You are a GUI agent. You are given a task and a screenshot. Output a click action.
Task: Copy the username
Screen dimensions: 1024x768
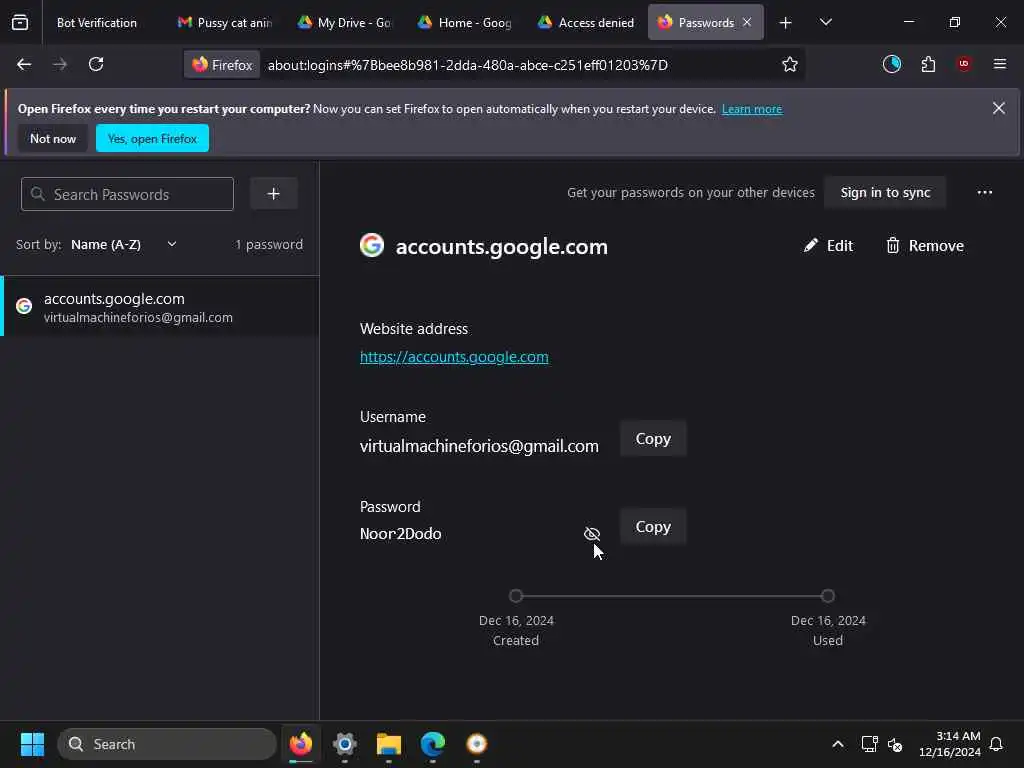tap(653, 439)
